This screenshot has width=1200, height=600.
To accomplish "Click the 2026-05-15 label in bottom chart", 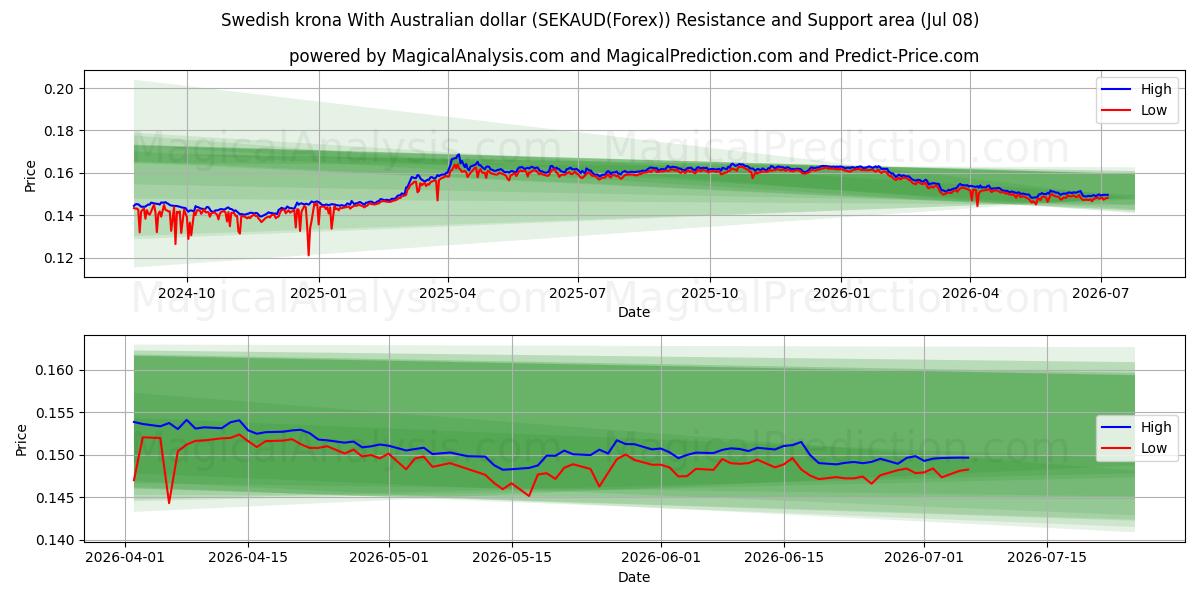I will 512,558.
